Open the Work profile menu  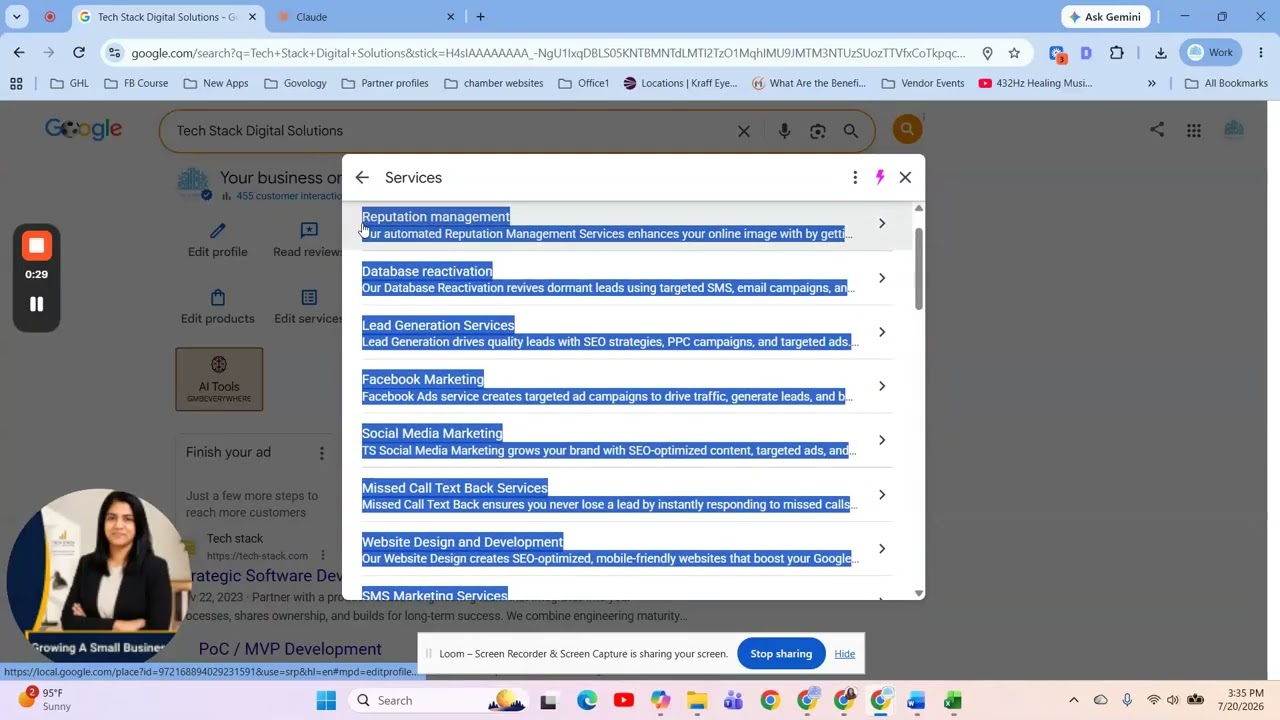coord(1211,53)
